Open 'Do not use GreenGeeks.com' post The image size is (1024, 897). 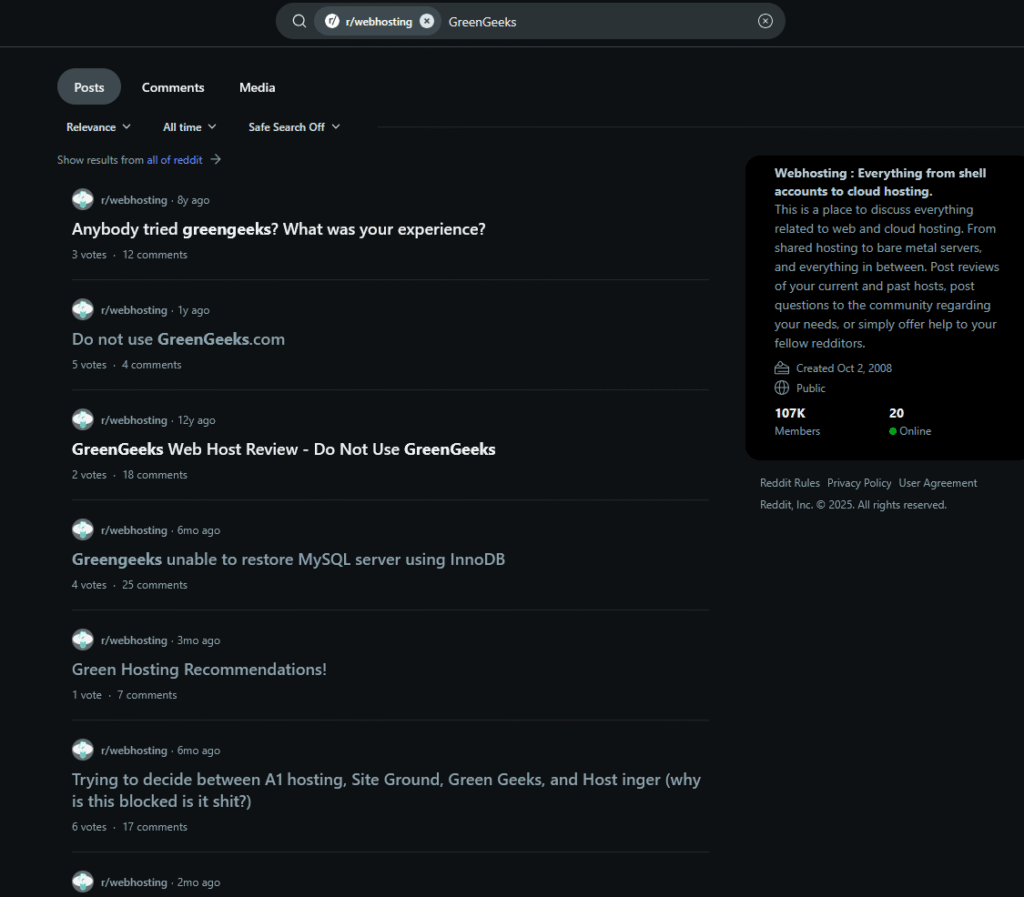[x=178, y=339]
